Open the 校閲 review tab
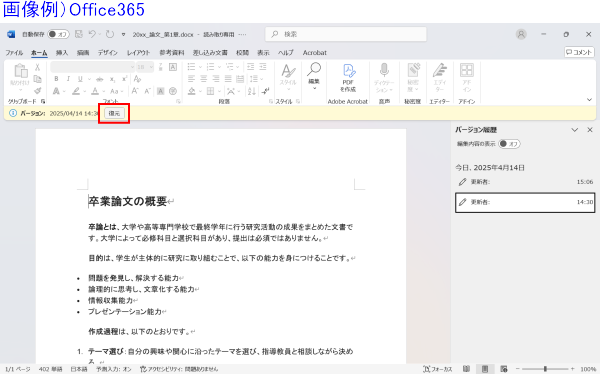The width and height of the screenshot is (600, 374). (x=242, y=53)
